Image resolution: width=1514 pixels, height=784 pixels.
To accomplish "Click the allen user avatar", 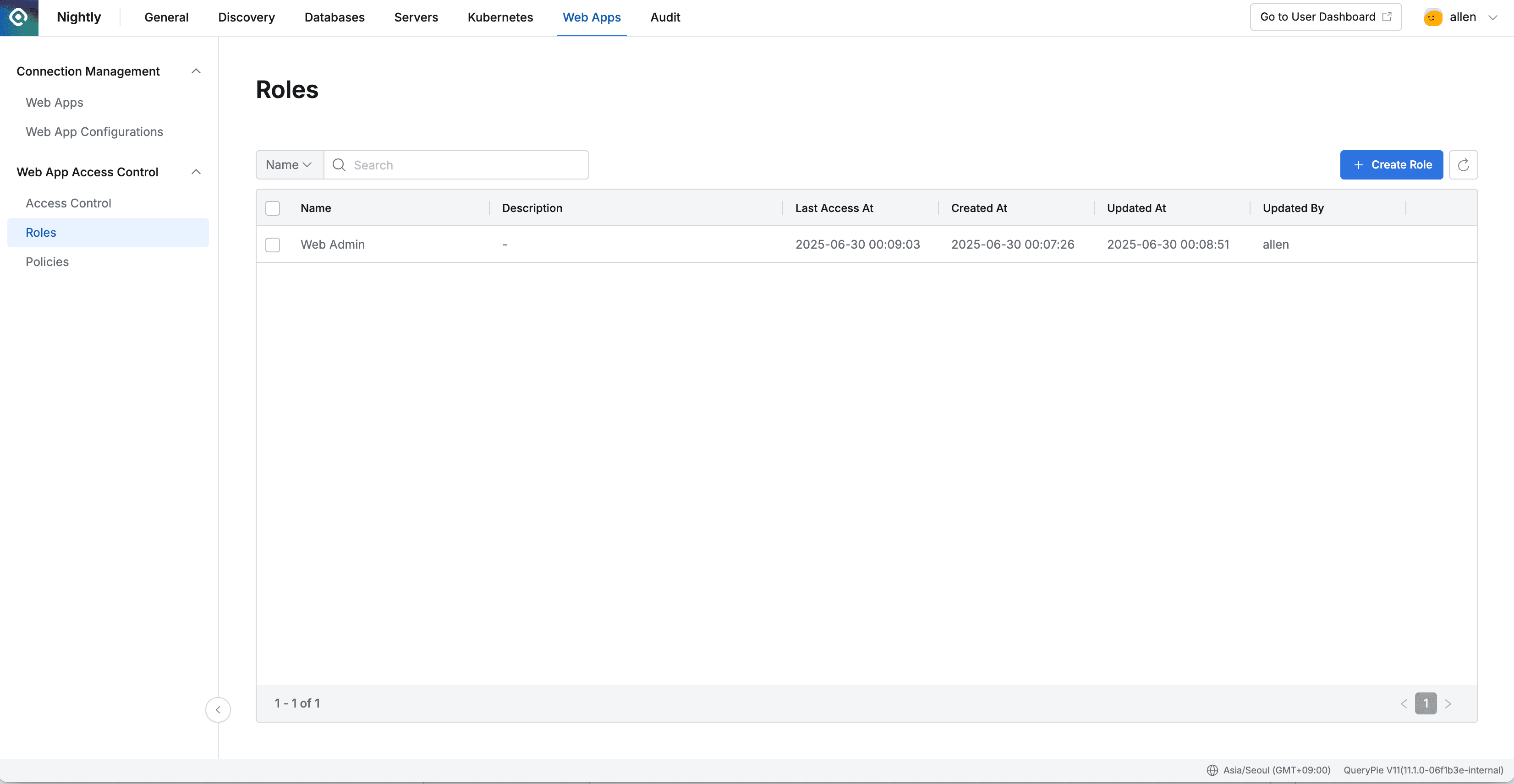I will [x=1432, y=17].
